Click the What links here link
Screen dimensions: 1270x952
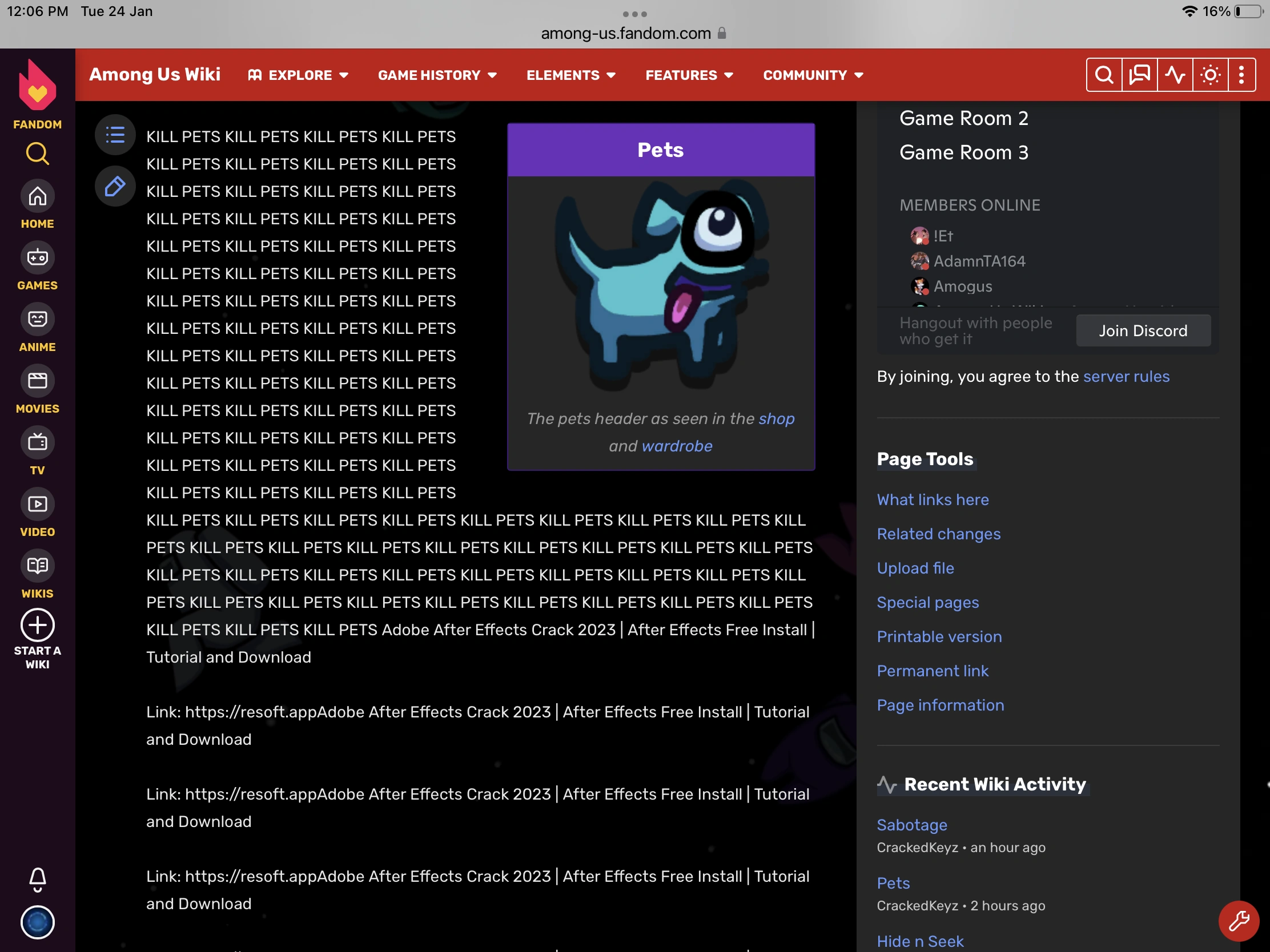[x=933, y=499]
